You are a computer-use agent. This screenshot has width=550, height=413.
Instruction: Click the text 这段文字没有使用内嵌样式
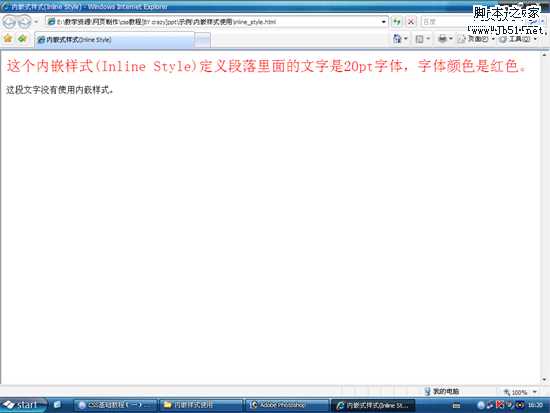[60, 90]
